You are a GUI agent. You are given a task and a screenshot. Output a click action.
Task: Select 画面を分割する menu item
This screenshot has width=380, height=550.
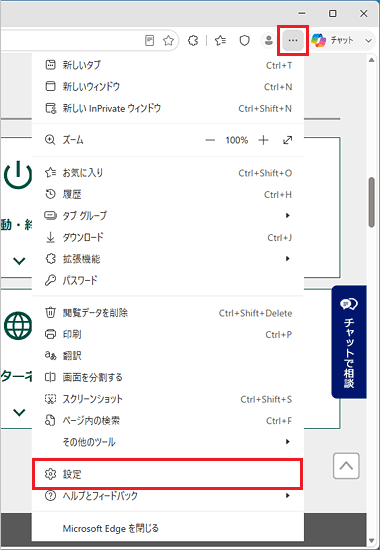168,377
